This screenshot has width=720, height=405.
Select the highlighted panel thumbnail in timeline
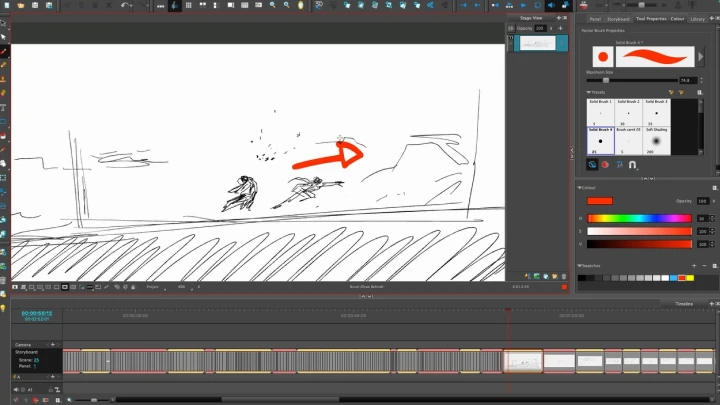tap(523, 360)
